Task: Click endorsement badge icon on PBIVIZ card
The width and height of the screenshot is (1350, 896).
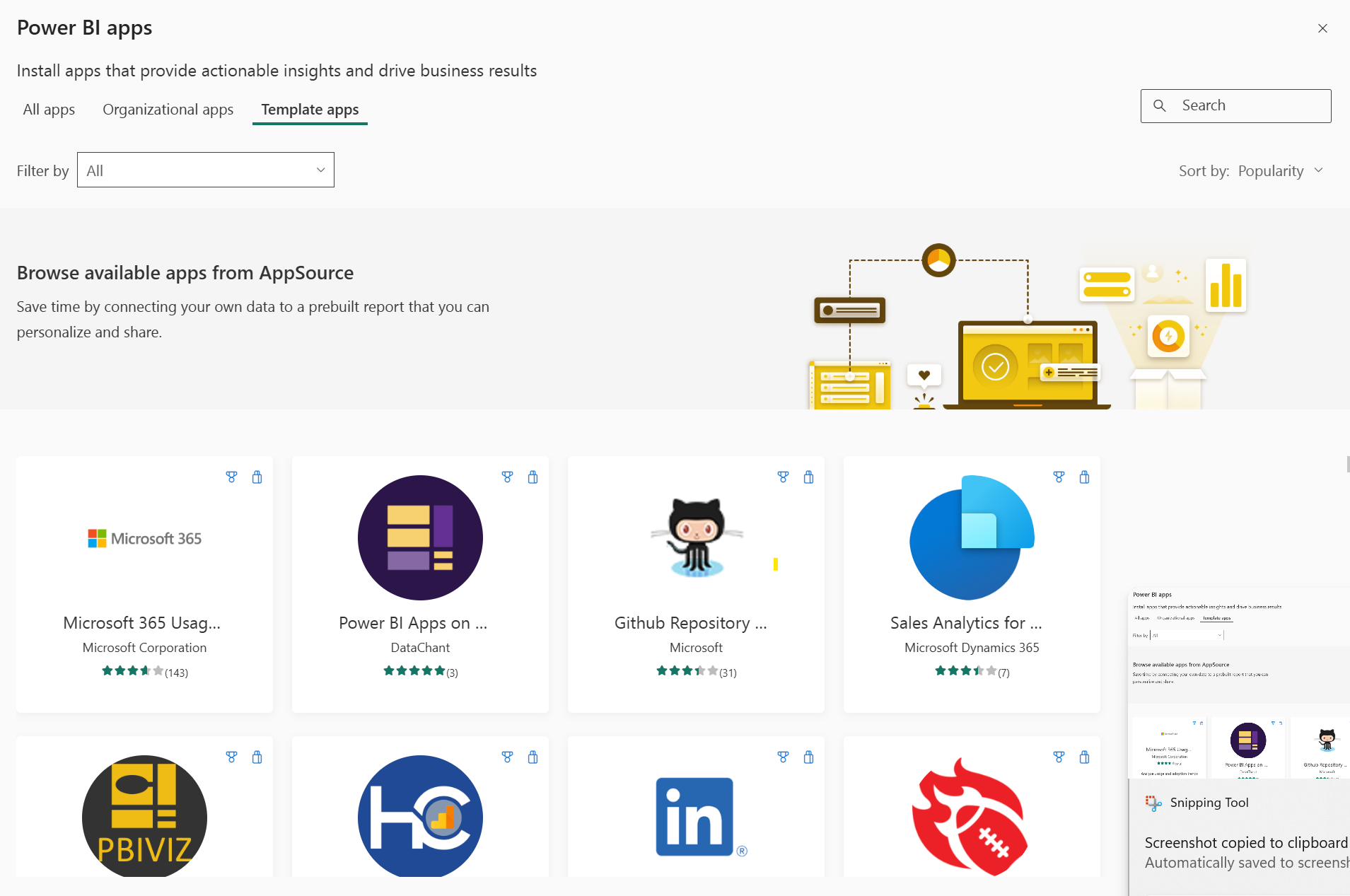Action: (231, 757)
